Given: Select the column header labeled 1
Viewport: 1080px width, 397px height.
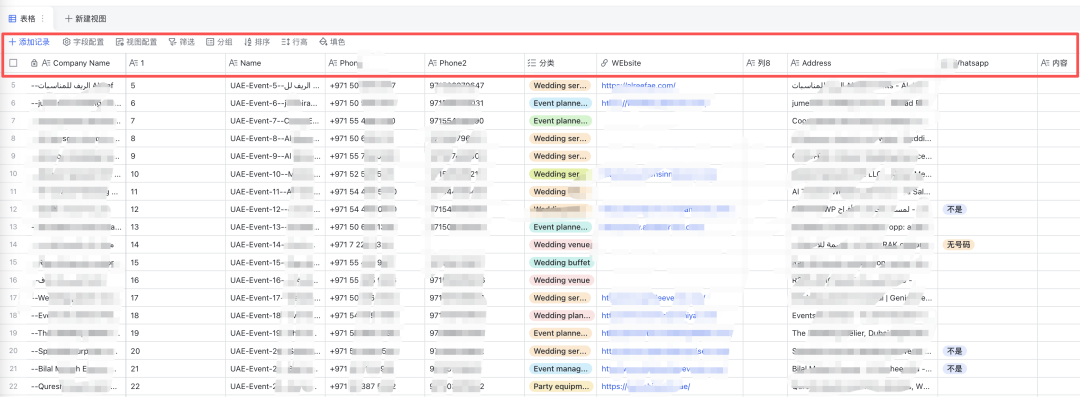Looking at the screenshot, I should [x=176, y=63].
